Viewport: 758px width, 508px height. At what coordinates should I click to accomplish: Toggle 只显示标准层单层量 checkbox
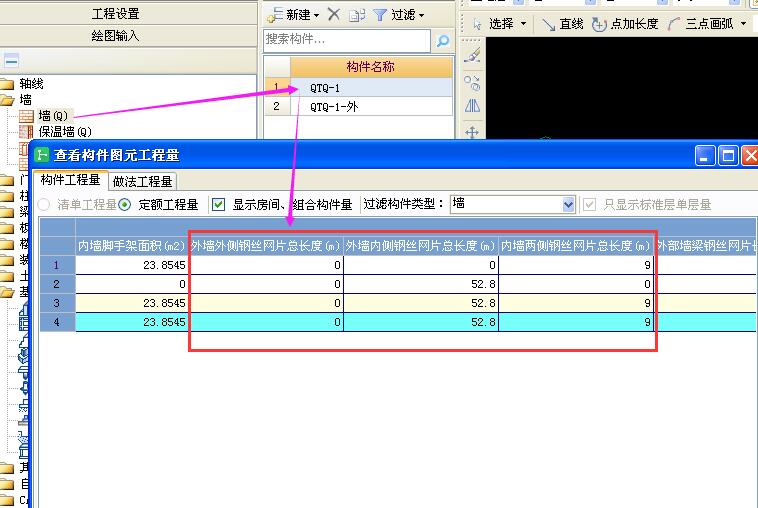click(589, 204)
